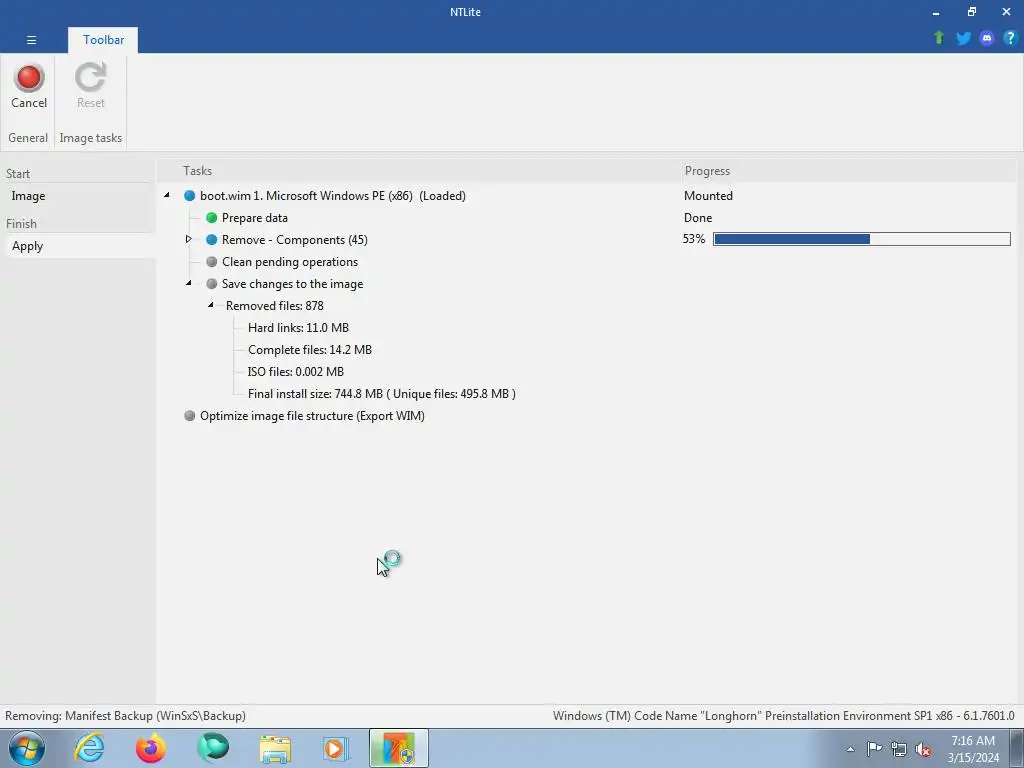Select Optimize image file structure (Export WIM)
Image resolution: width=1024 pixels, height=768 pixels.
[312, 416]
